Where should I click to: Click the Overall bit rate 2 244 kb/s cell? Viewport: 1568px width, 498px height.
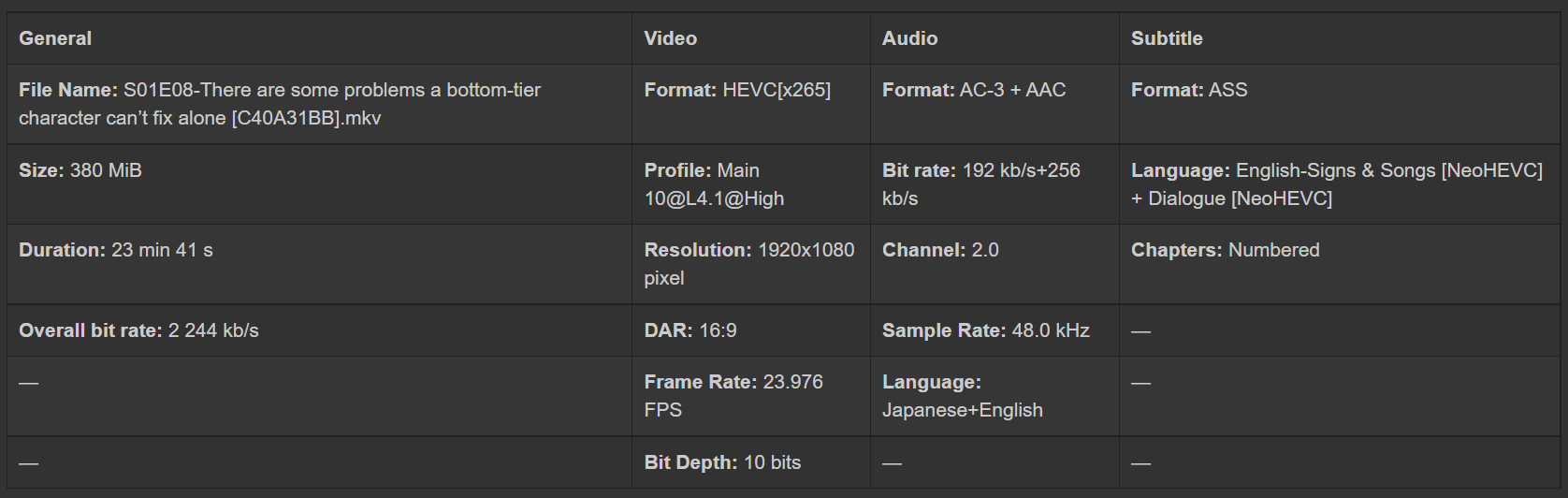138,330
